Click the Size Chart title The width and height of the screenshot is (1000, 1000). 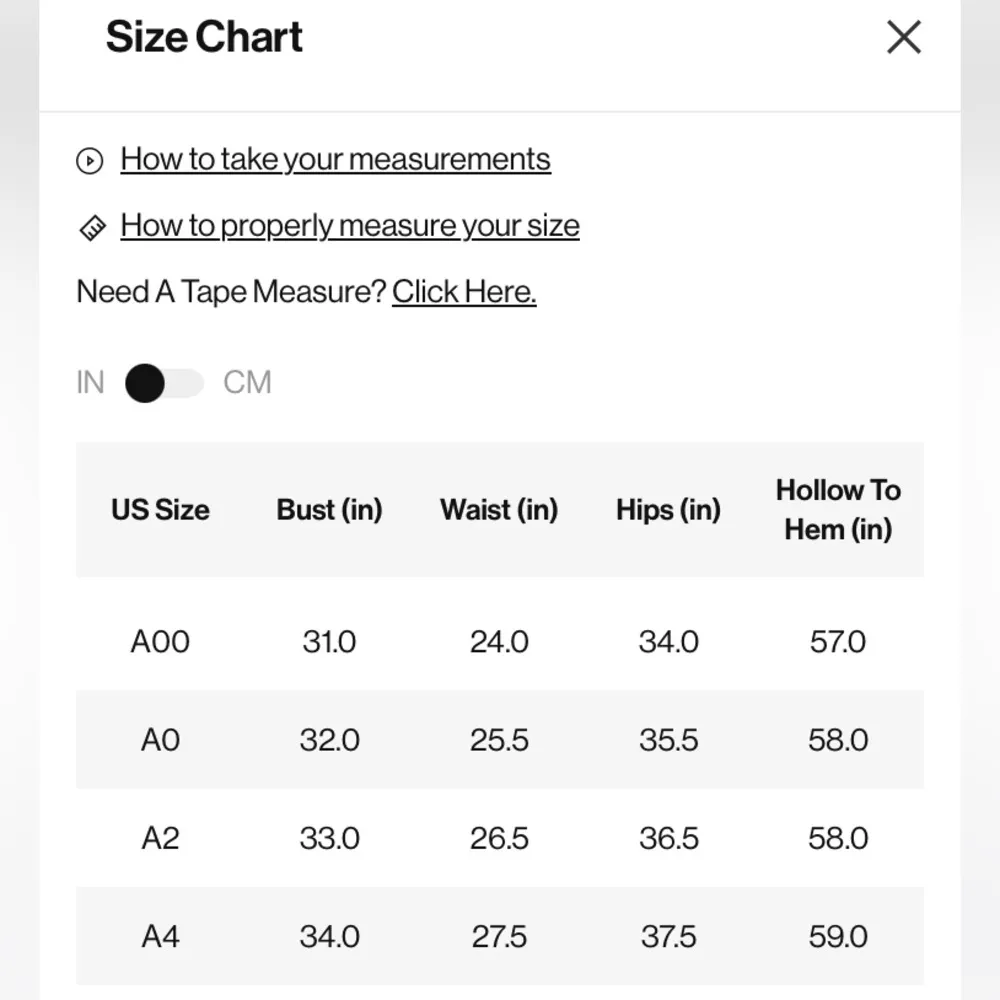point(204,38)
